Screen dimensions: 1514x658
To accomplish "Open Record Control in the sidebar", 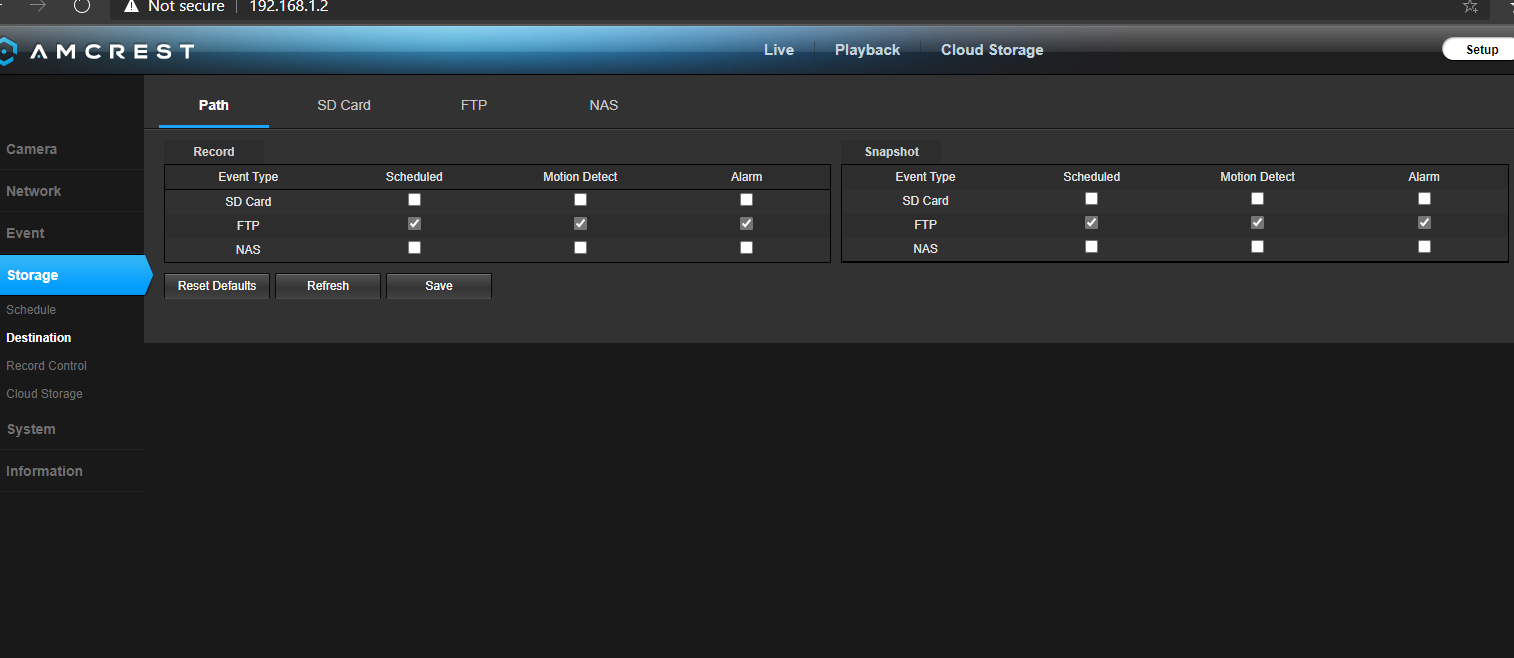I will point(46,366).
